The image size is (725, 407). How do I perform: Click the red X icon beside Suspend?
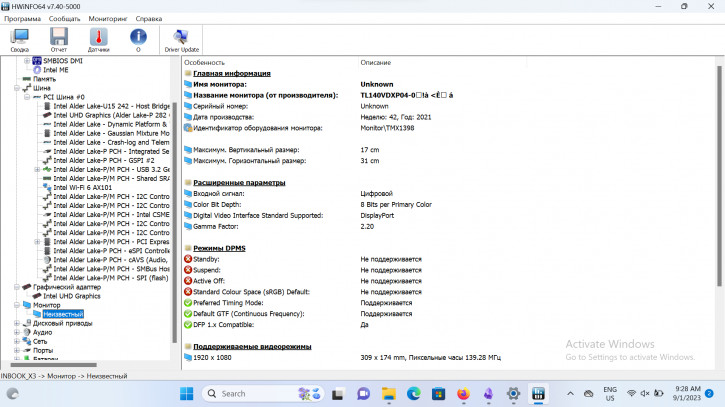tap(188, 270)
